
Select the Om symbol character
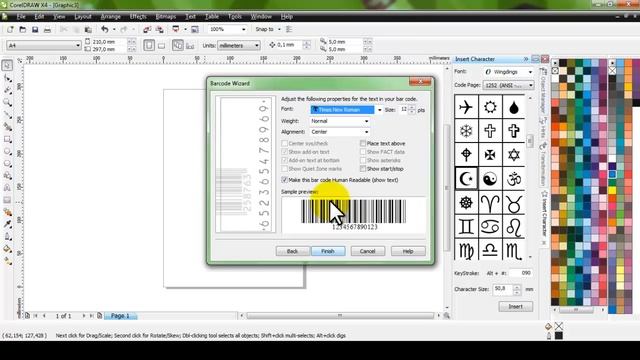click(x=514, y=178)
